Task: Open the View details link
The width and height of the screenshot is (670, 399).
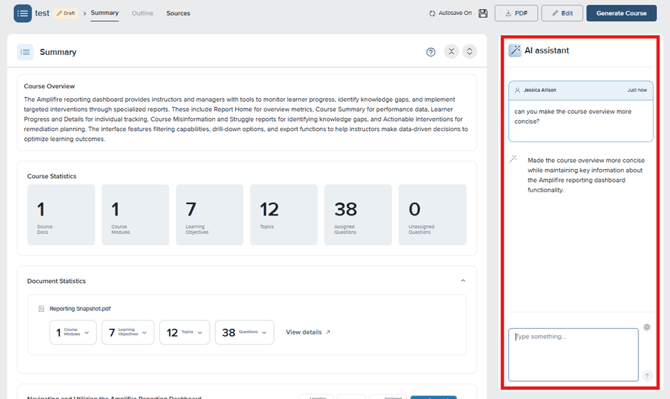Action: (308, 332)
